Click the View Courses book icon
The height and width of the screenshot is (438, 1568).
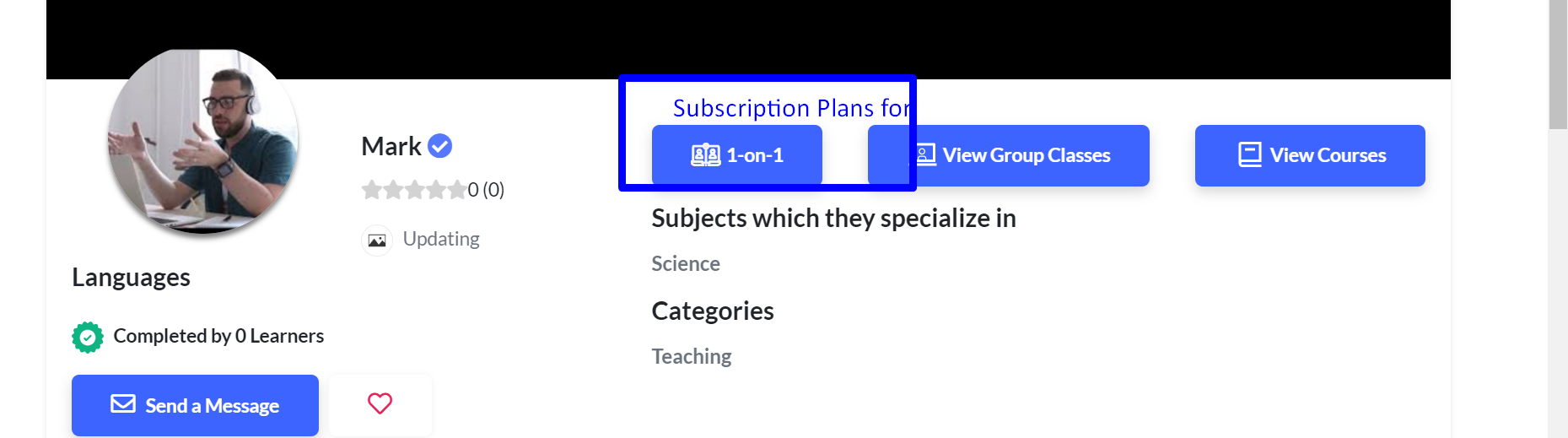tap(1250, 155)
